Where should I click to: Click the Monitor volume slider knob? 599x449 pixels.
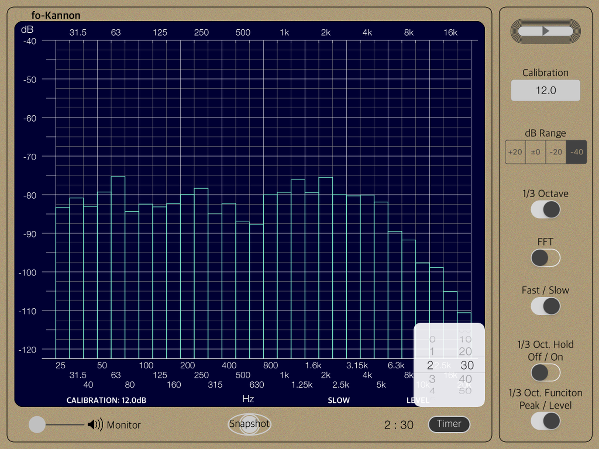tap(37, 425)
